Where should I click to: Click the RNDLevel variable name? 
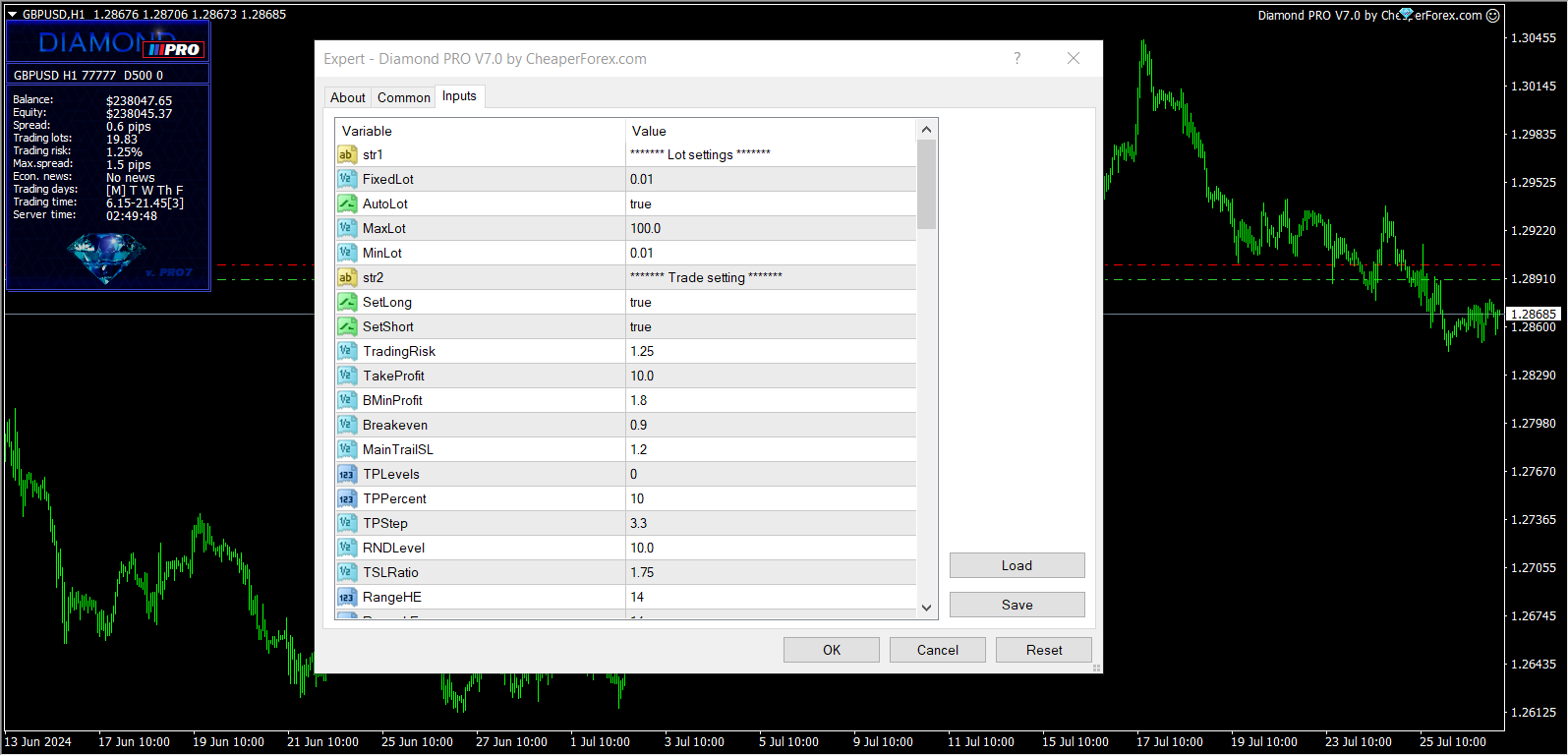click(393, 548)
